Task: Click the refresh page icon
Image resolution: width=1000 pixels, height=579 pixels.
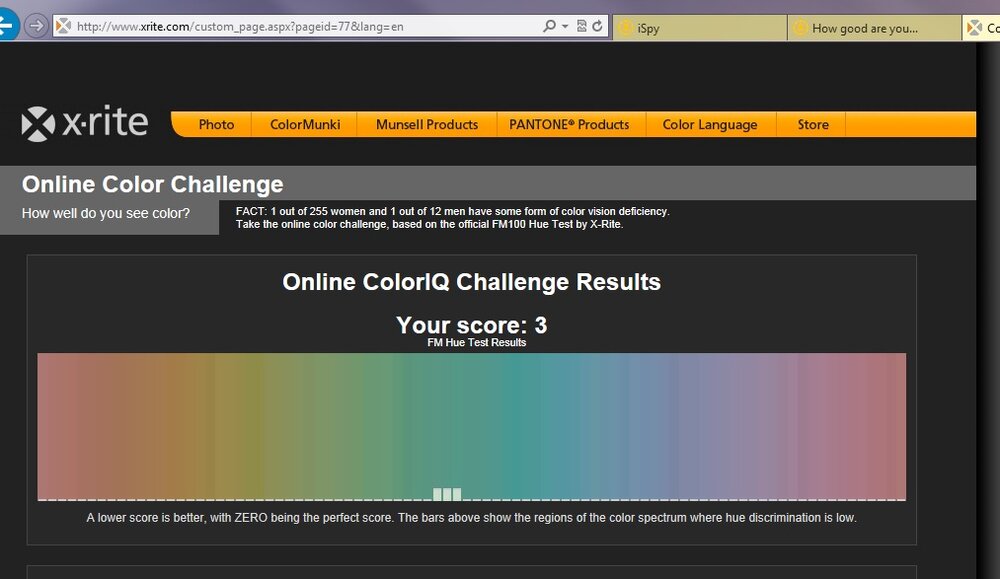Action: tap(598, 26)
